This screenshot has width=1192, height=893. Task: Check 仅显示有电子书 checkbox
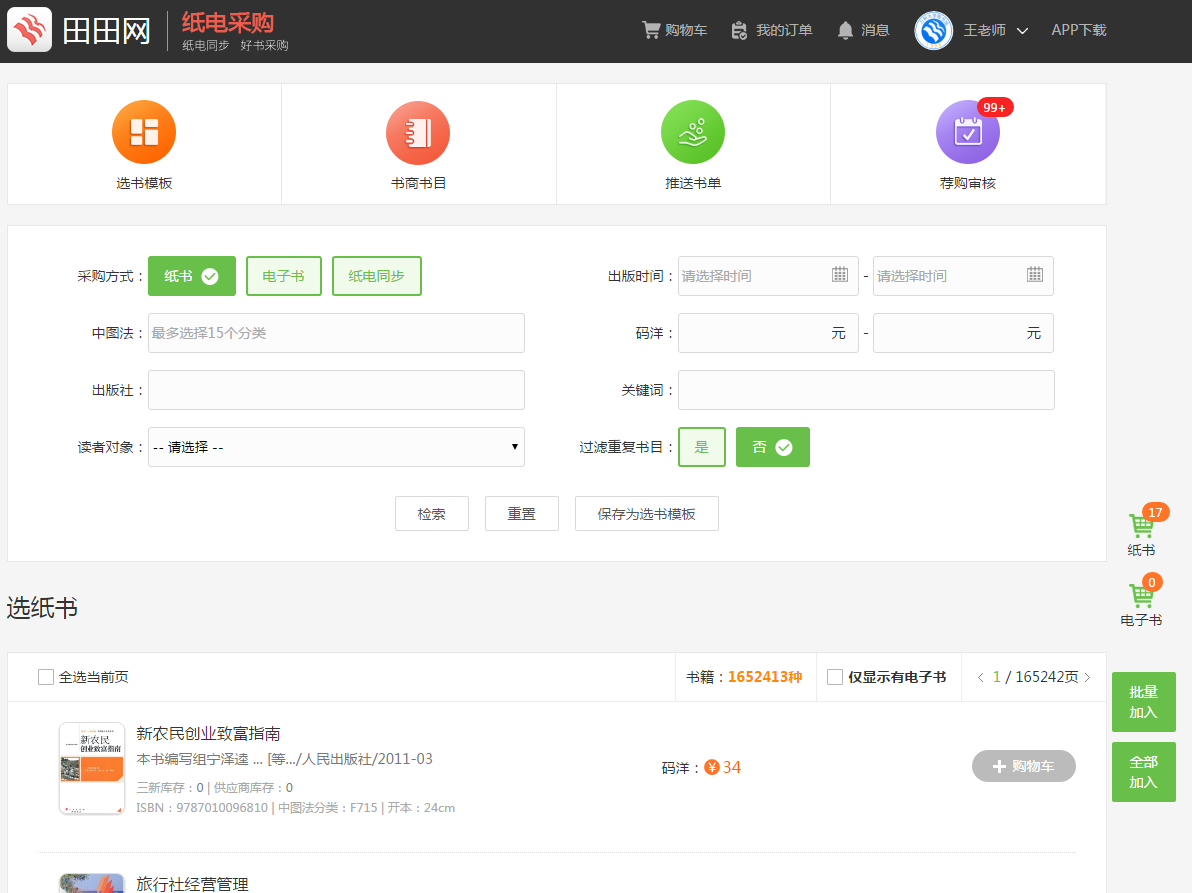835,677
